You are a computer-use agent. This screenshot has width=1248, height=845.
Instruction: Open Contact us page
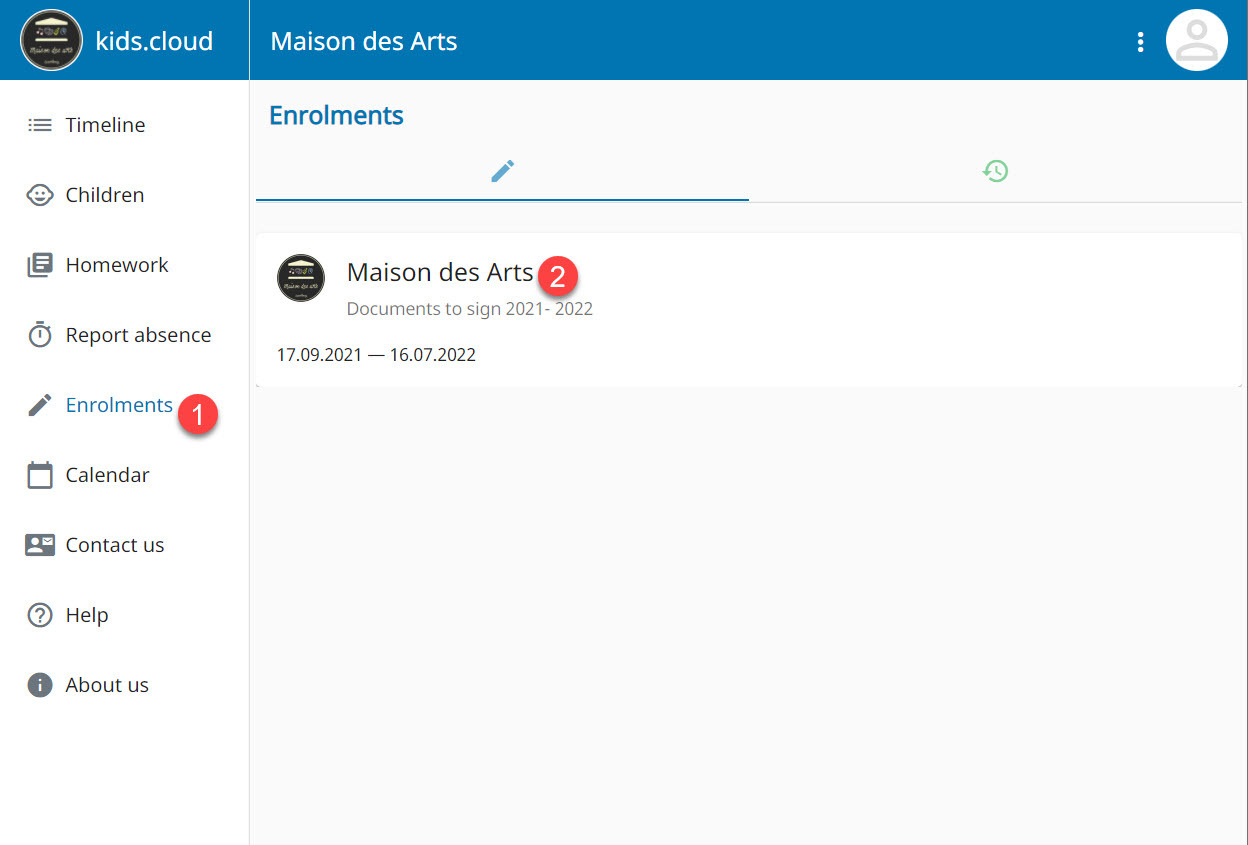[124, 545]
